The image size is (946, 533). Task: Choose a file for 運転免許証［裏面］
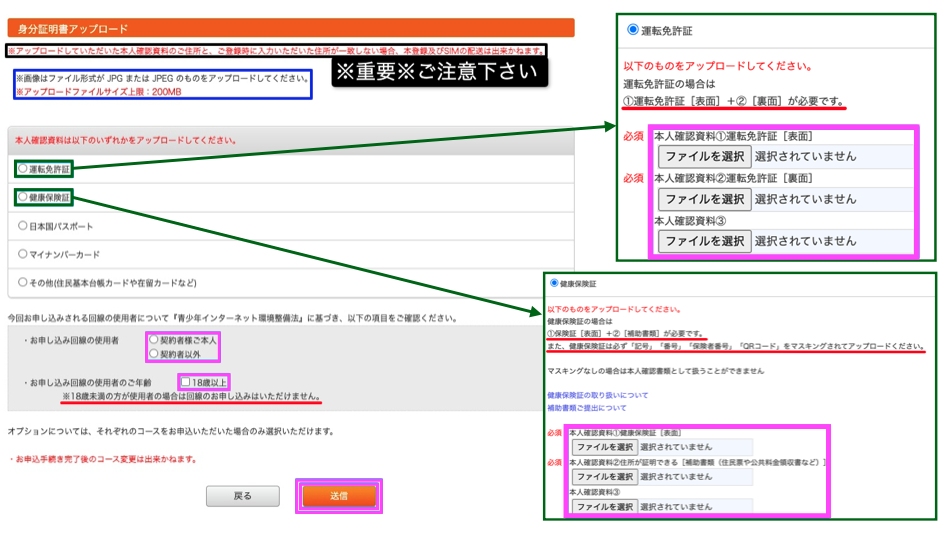(705, 199)
